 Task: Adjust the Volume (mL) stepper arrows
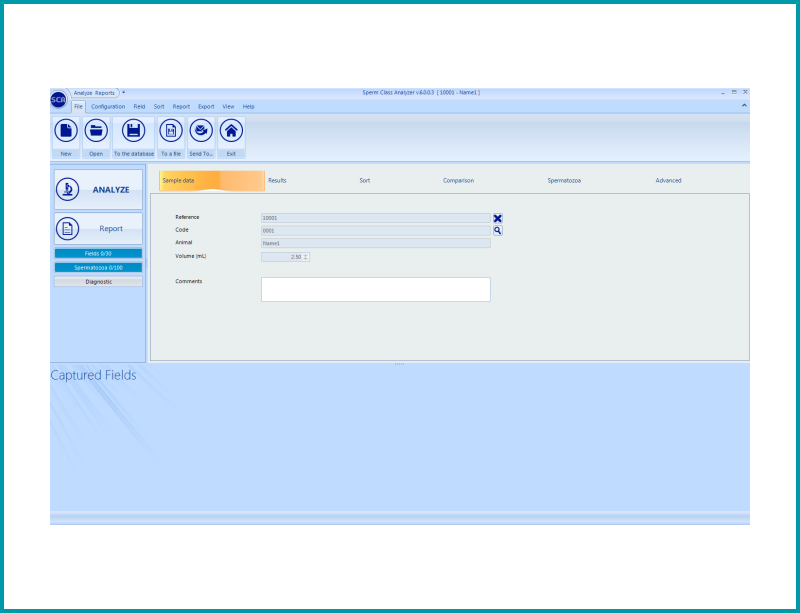pos(306,257)
